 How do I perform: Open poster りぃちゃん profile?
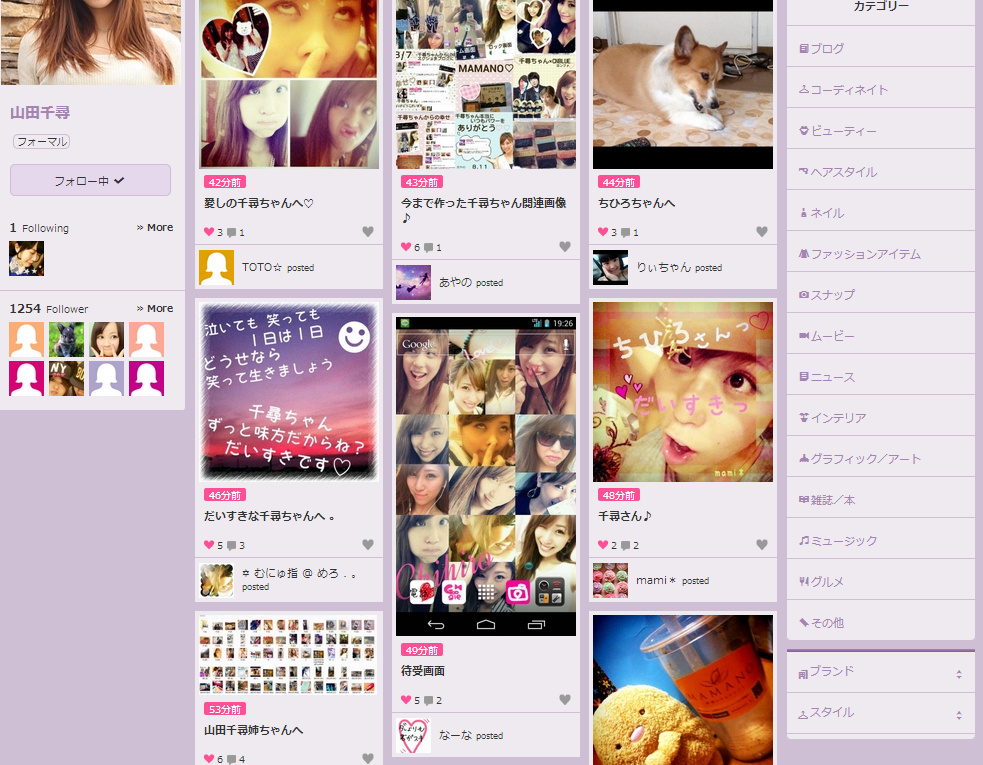pyautogui.click(x=663, y=267)
